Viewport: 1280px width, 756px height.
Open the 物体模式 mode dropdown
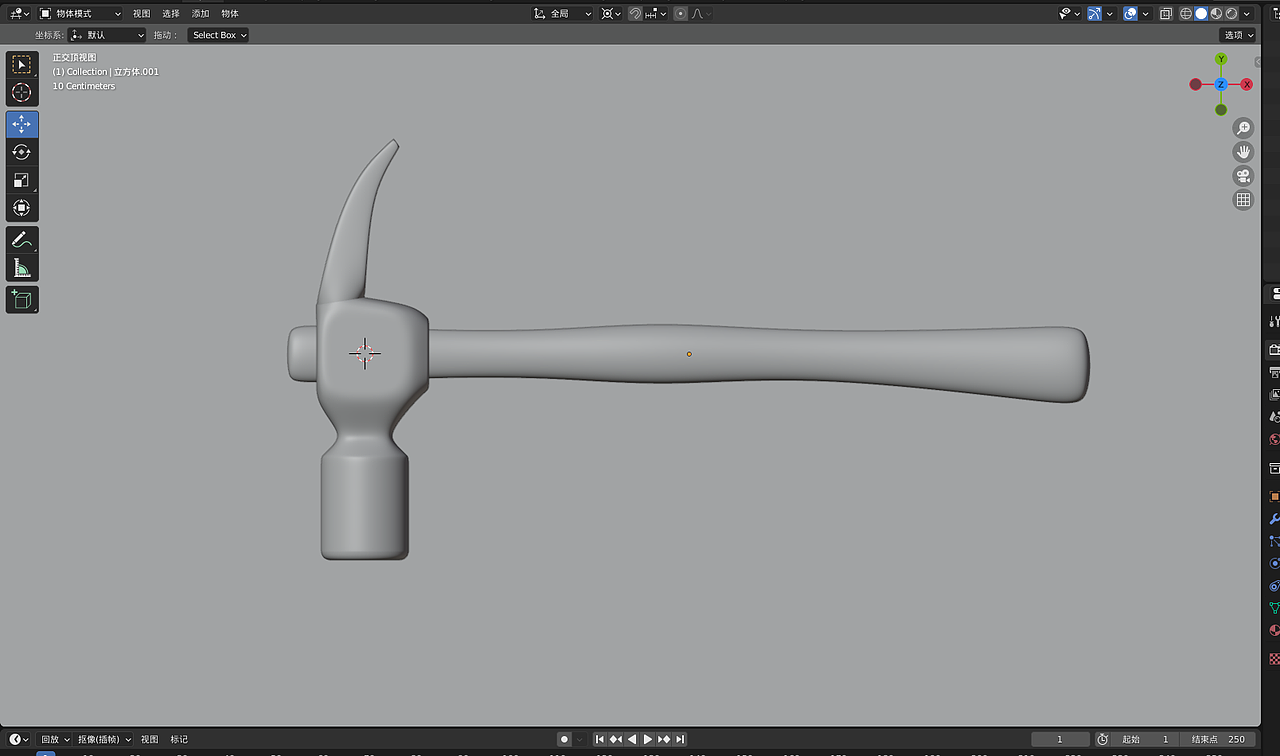[x=80, y=14]
